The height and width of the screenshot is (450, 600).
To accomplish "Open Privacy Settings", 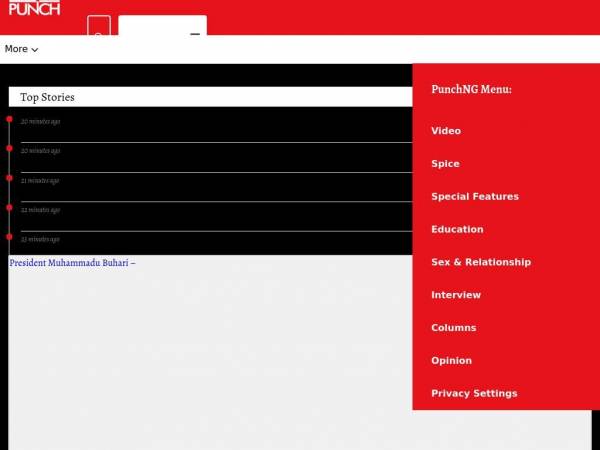I will point(474,393).
